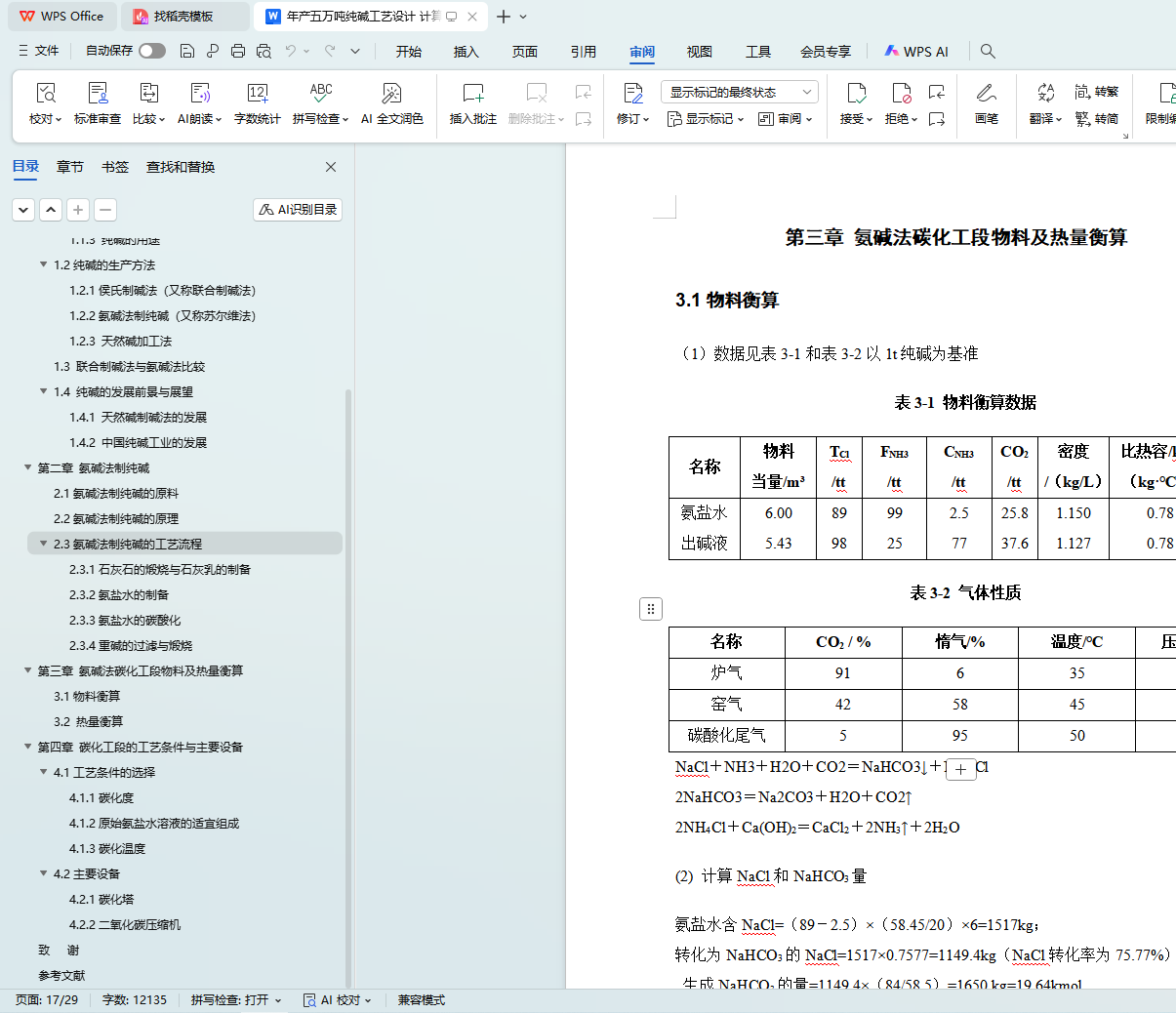Click outline demote minus button
Screen dimensions: 1176x1013
(105, 209)
